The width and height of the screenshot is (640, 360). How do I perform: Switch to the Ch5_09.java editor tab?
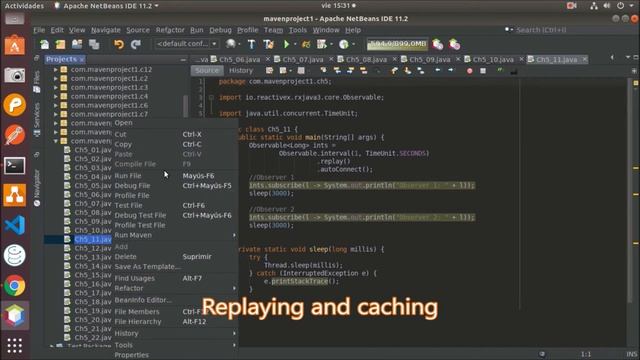pos(430,60)
